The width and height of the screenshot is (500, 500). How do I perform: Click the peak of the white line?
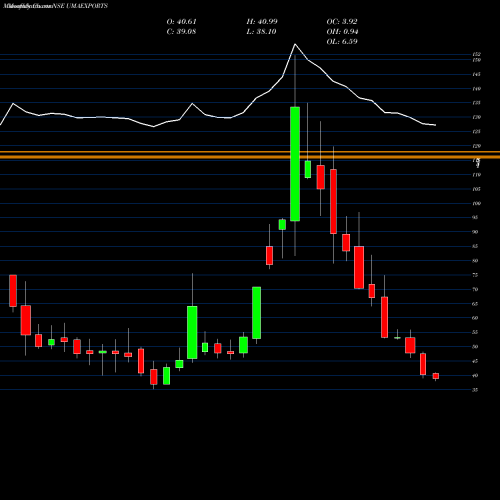[x=295, y=44]
